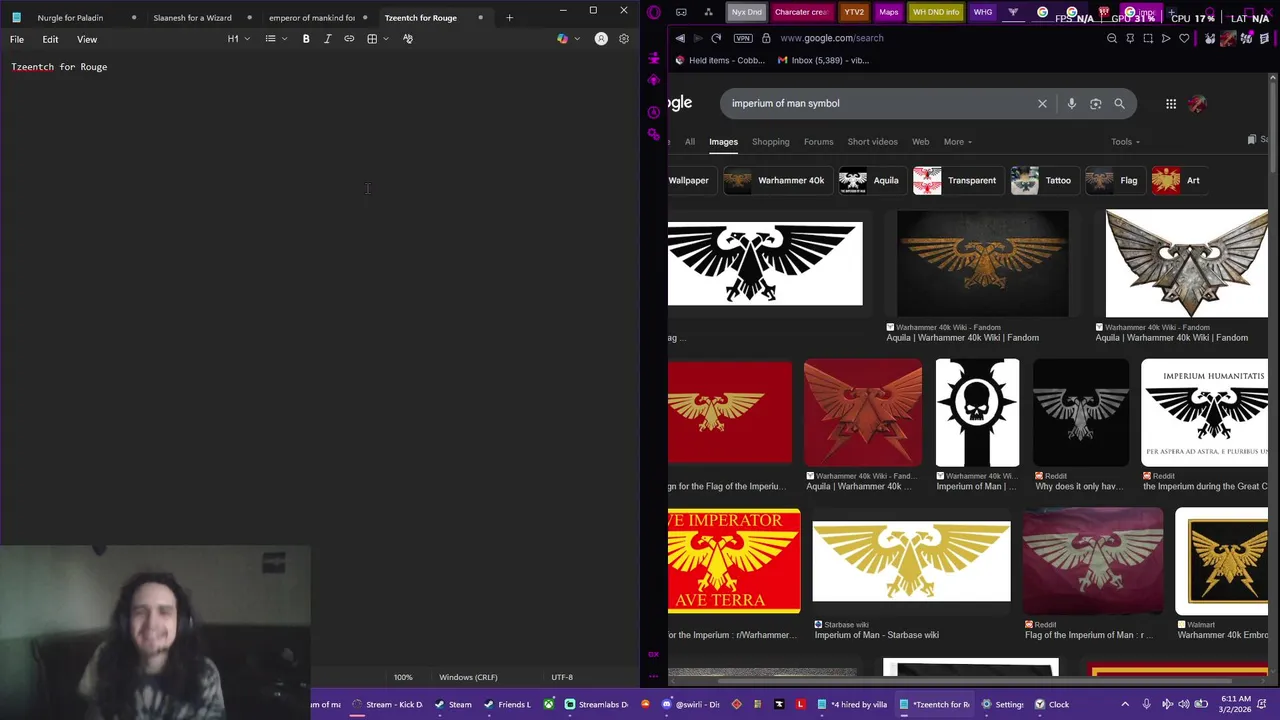Open Google image search Tools
Image resolution: width=1280 pixels, height=720 pixels.
pyautogui.click(x=1125, y=142)
